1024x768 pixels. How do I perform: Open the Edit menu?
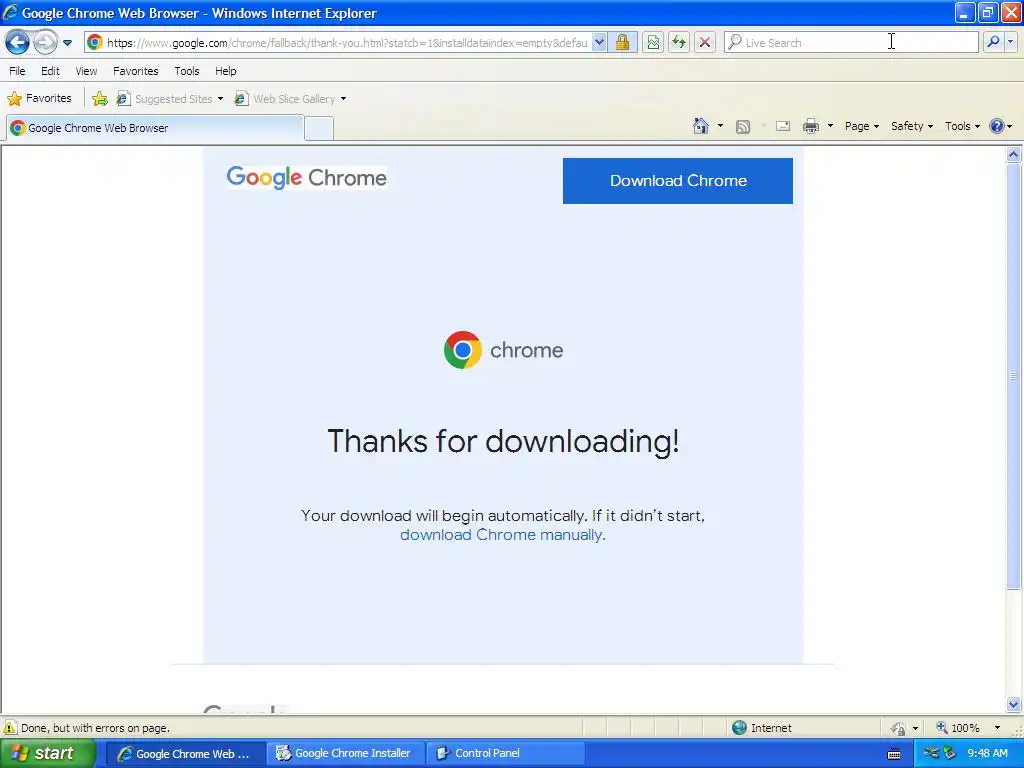coord(50,71)
